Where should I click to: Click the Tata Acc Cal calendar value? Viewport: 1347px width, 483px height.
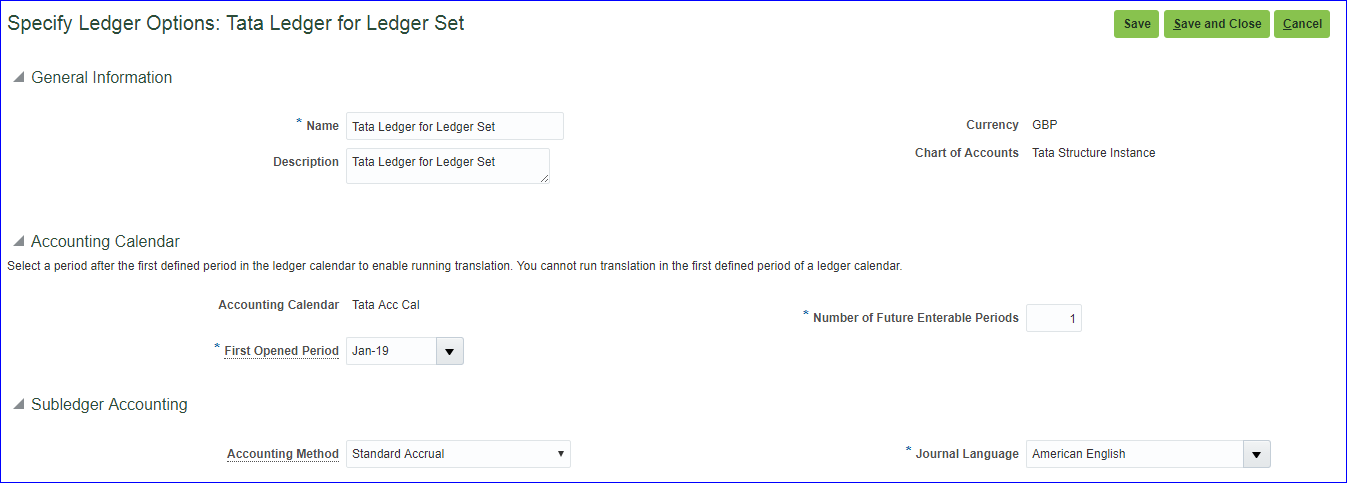click(386, 305)
